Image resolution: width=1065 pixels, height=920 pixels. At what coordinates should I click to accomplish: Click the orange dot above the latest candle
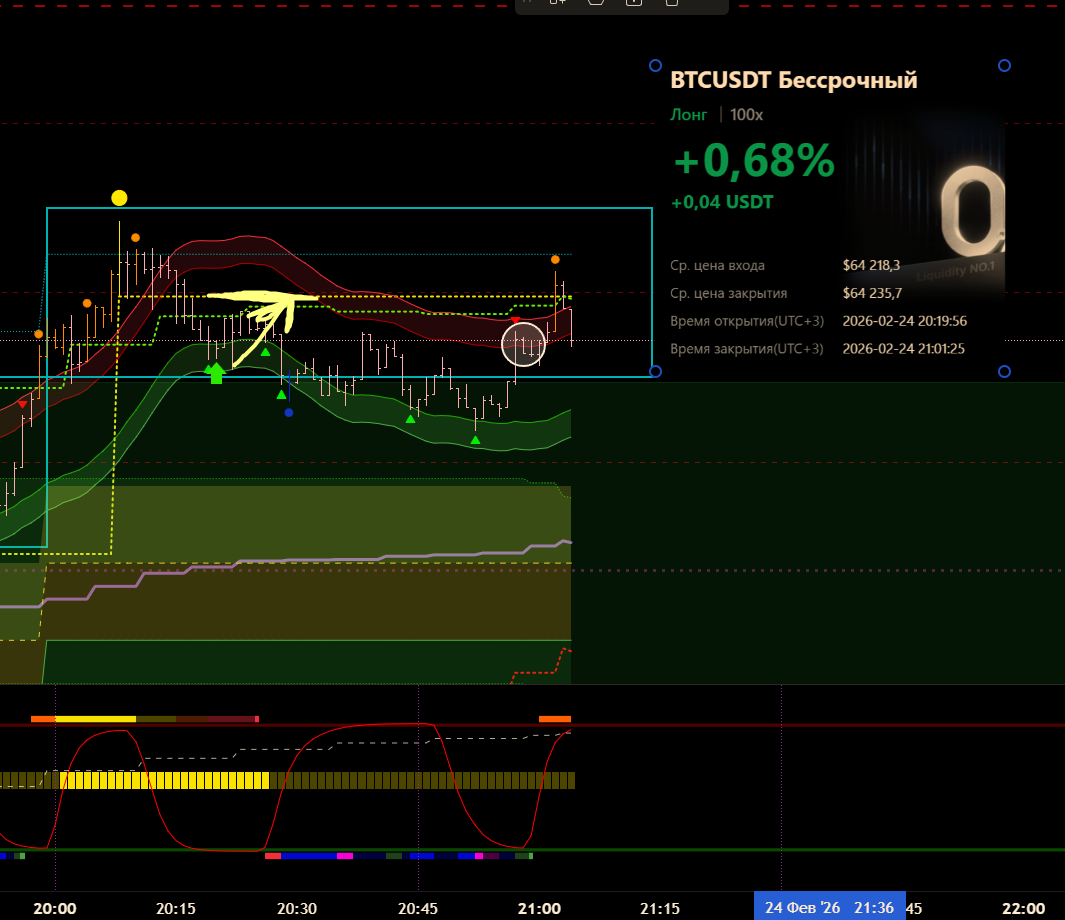pyautogui.click(x=555, y=260)
